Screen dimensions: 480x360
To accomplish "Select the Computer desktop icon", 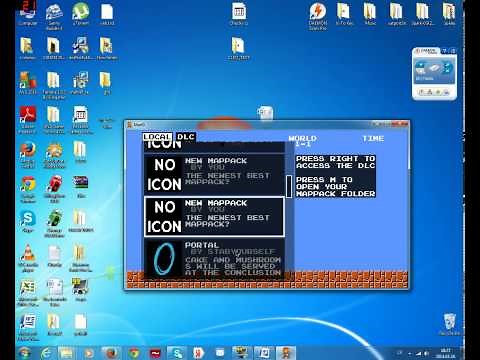I will [x=27, y=14].
